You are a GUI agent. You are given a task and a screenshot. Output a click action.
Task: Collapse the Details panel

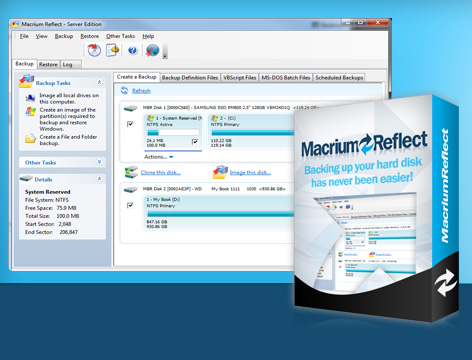[99, 179]
